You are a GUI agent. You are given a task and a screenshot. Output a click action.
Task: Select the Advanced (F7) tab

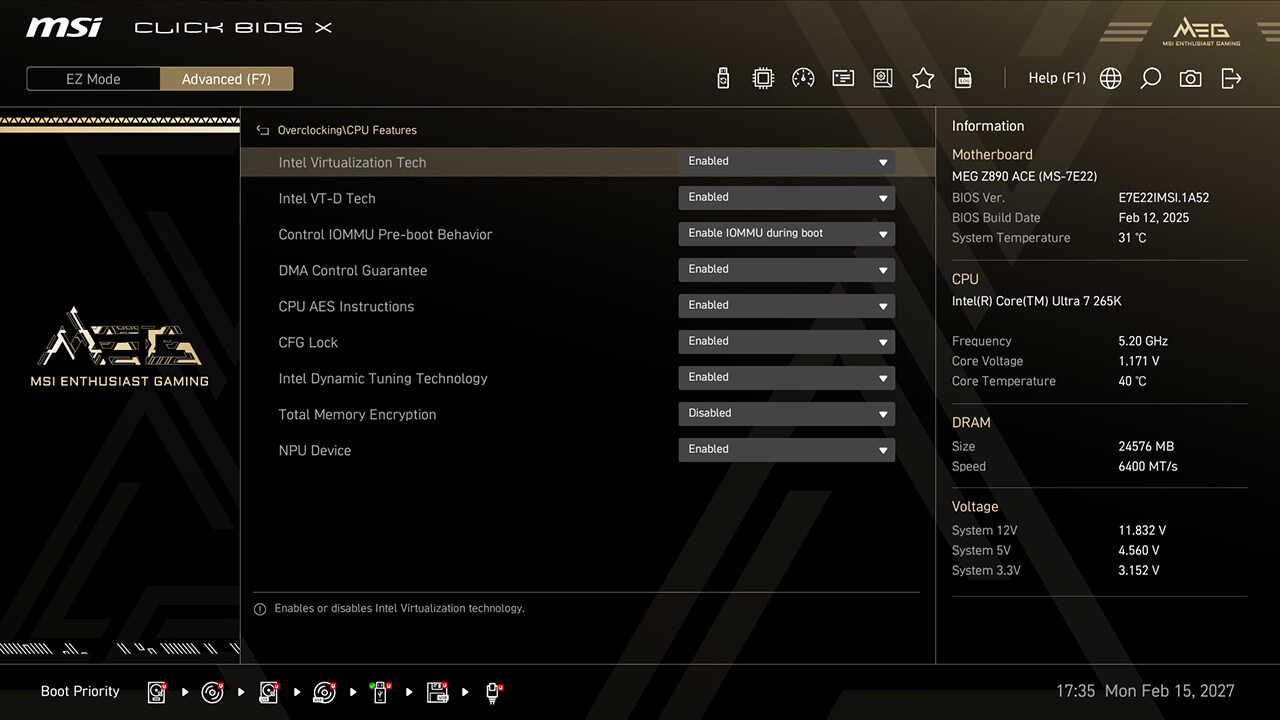(226, 79)
